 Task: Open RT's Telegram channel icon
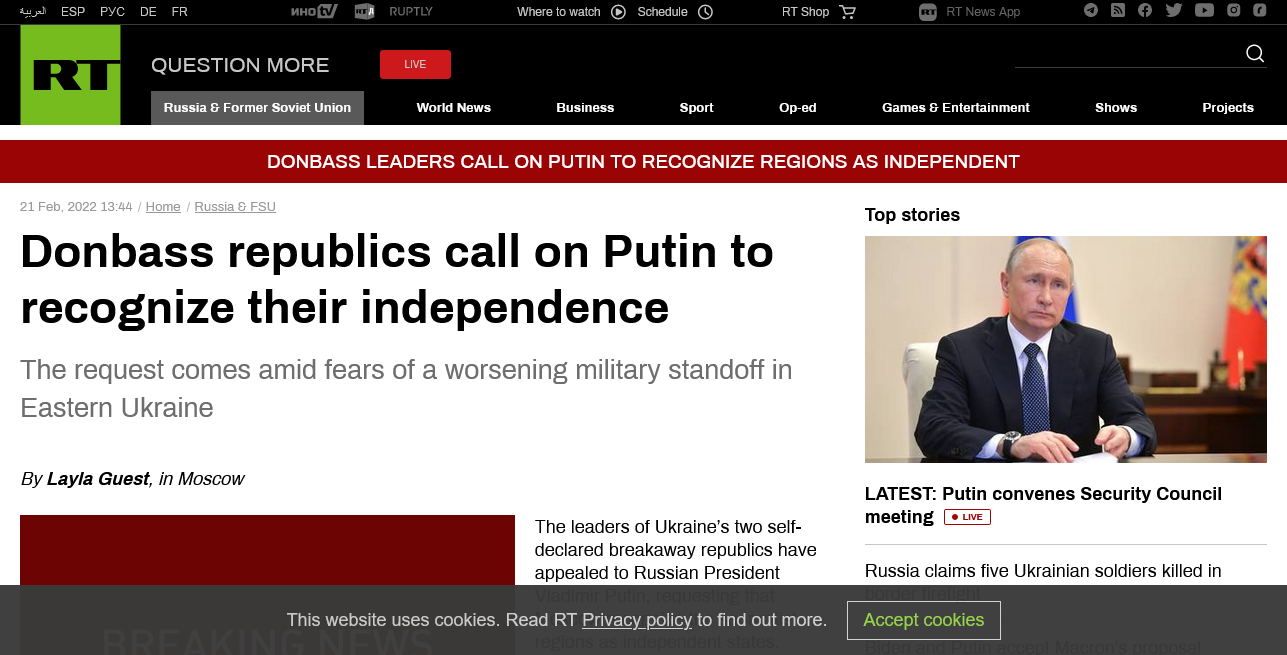click(1091, 10)
